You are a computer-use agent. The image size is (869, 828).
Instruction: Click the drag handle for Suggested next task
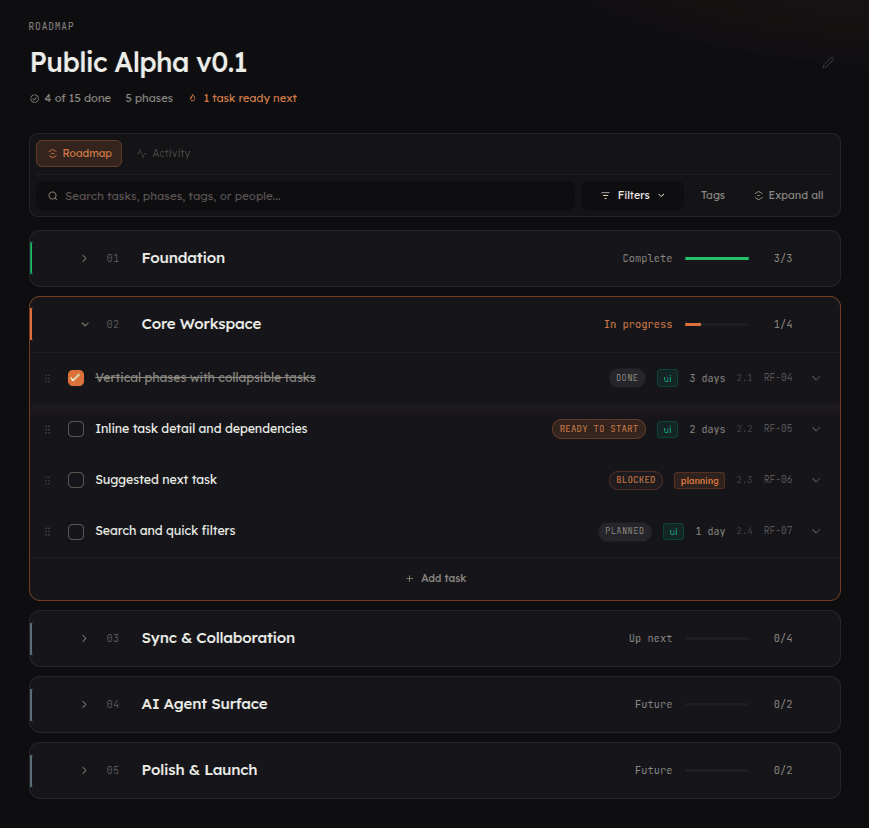click(x=48, y=480)
